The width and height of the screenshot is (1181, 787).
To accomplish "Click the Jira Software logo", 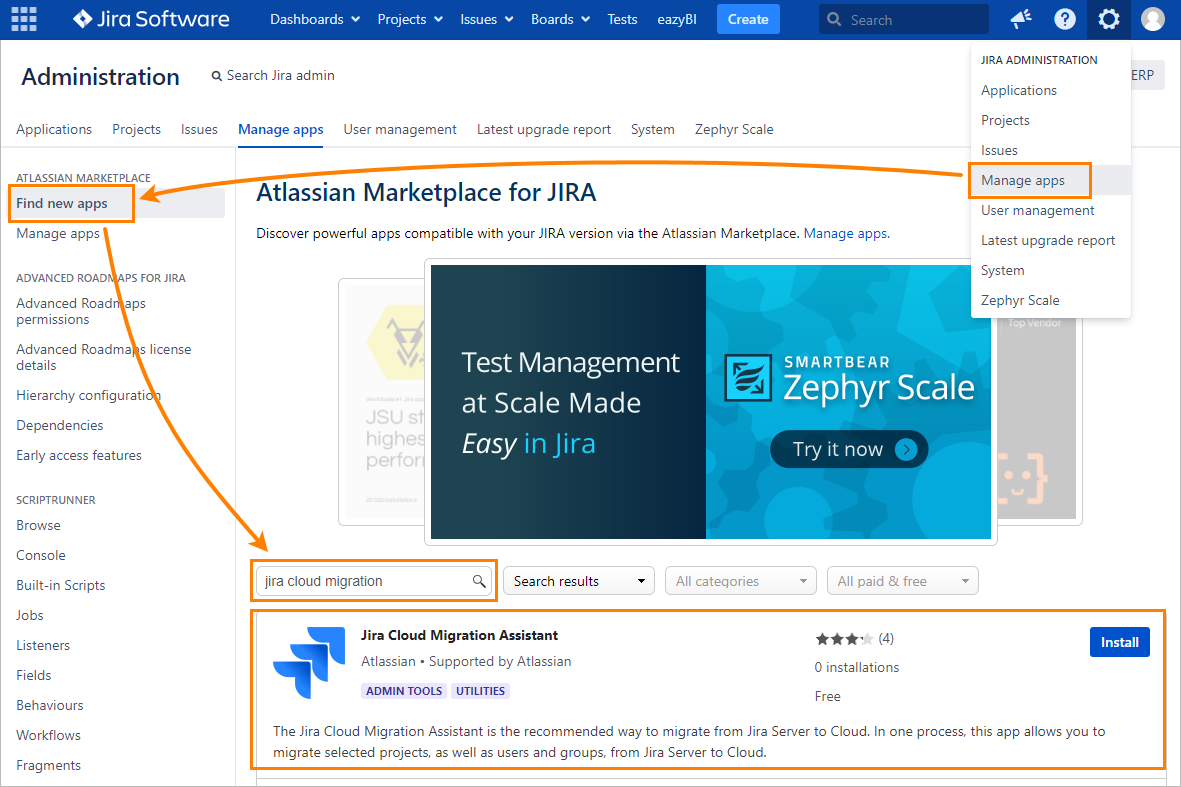I will 150,19.
